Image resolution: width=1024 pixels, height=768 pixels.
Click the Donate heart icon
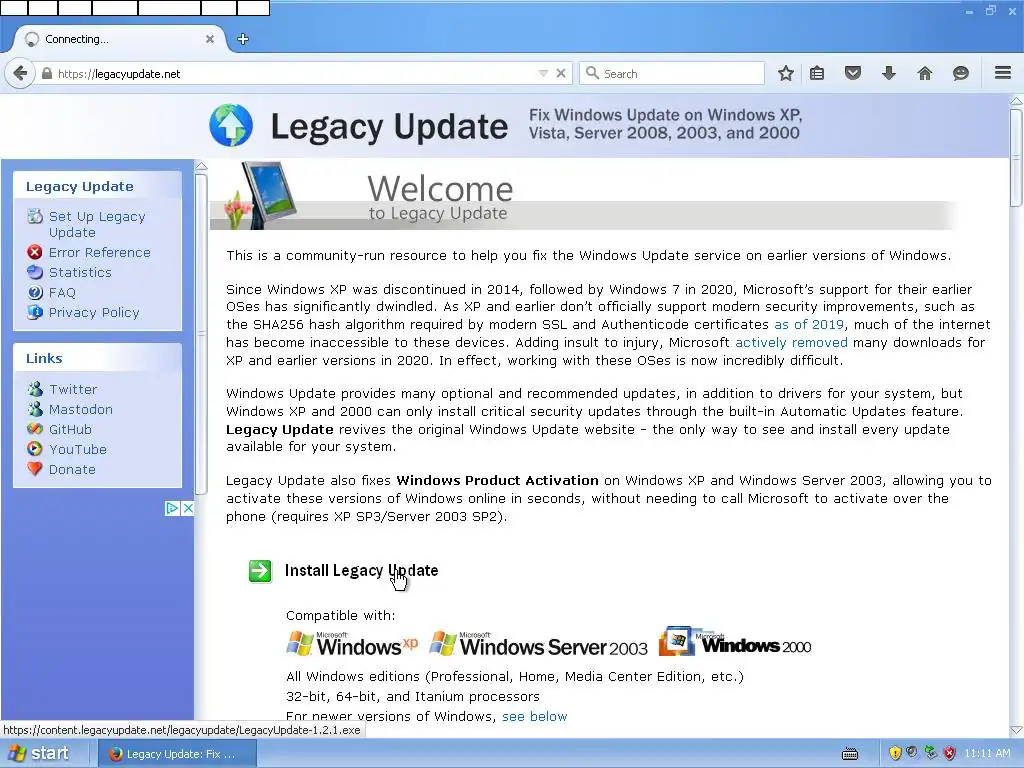[x=35, y=469]
